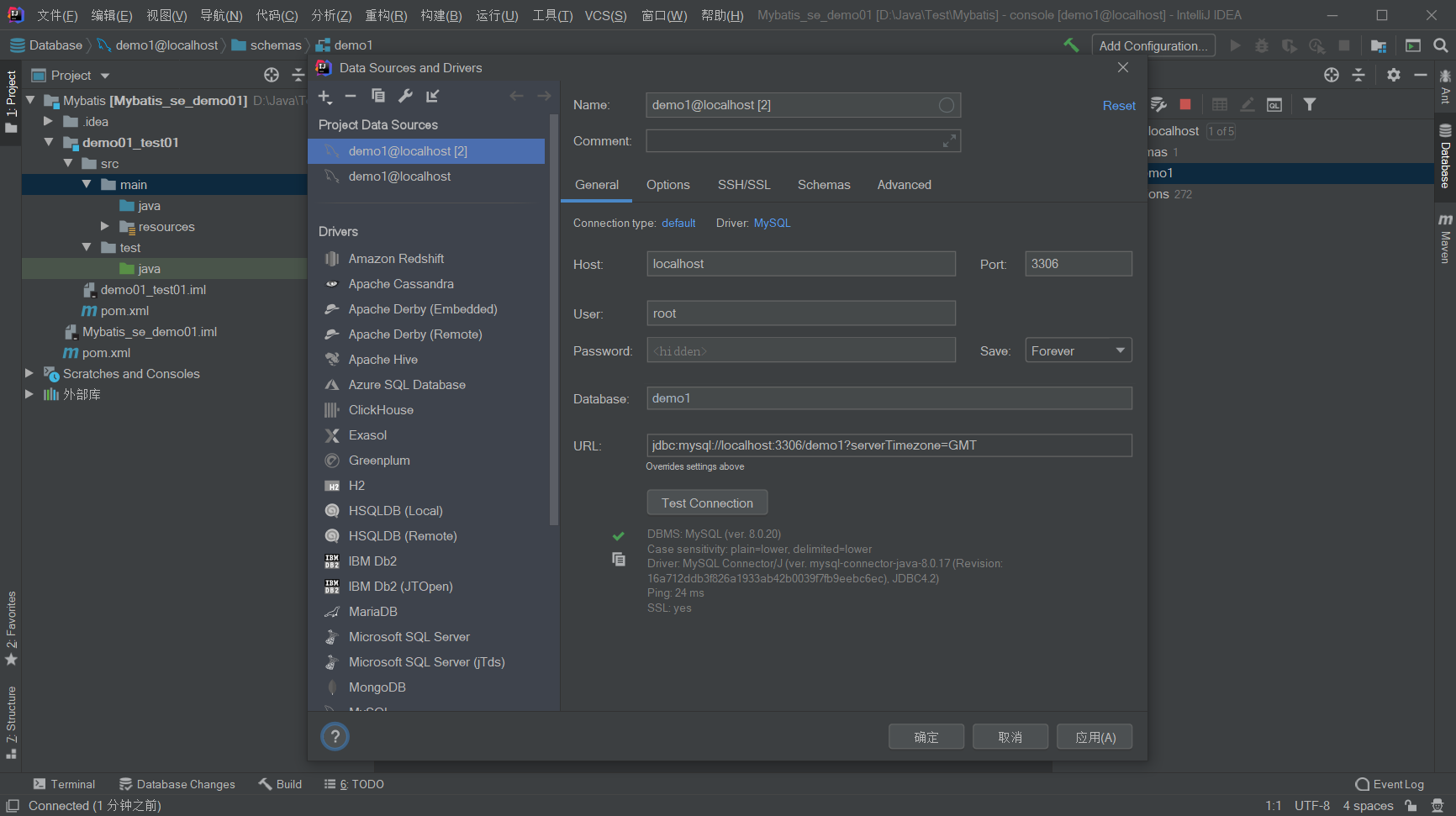Expand the 外部库 node
Screen dimensions: 1456x816
click(x=29, y=395)
